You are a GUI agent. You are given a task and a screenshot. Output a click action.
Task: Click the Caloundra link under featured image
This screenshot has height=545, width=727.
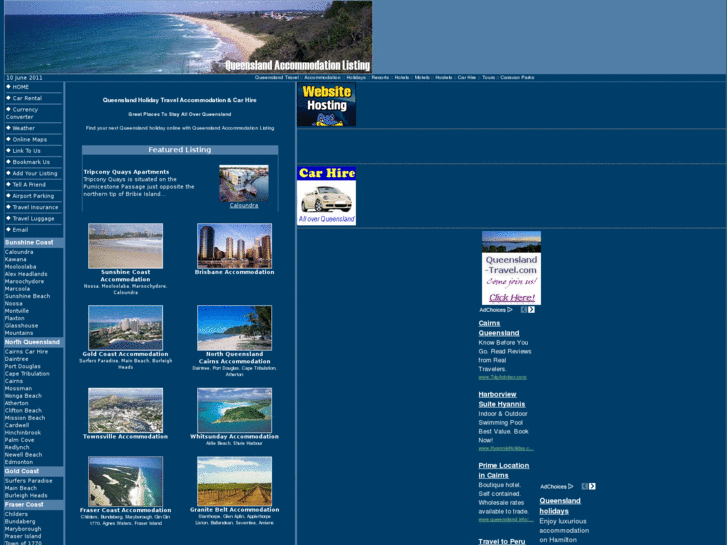pos(244,205)
